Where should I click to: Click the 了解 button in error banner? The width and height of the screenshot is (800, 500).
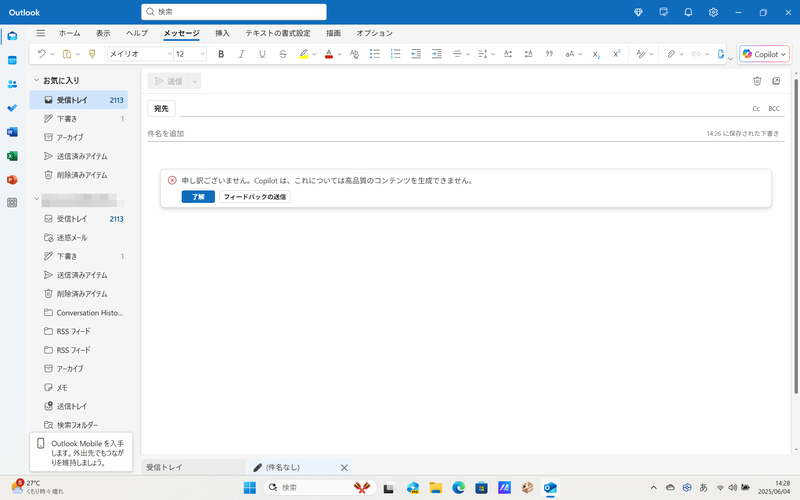(198, 197)
